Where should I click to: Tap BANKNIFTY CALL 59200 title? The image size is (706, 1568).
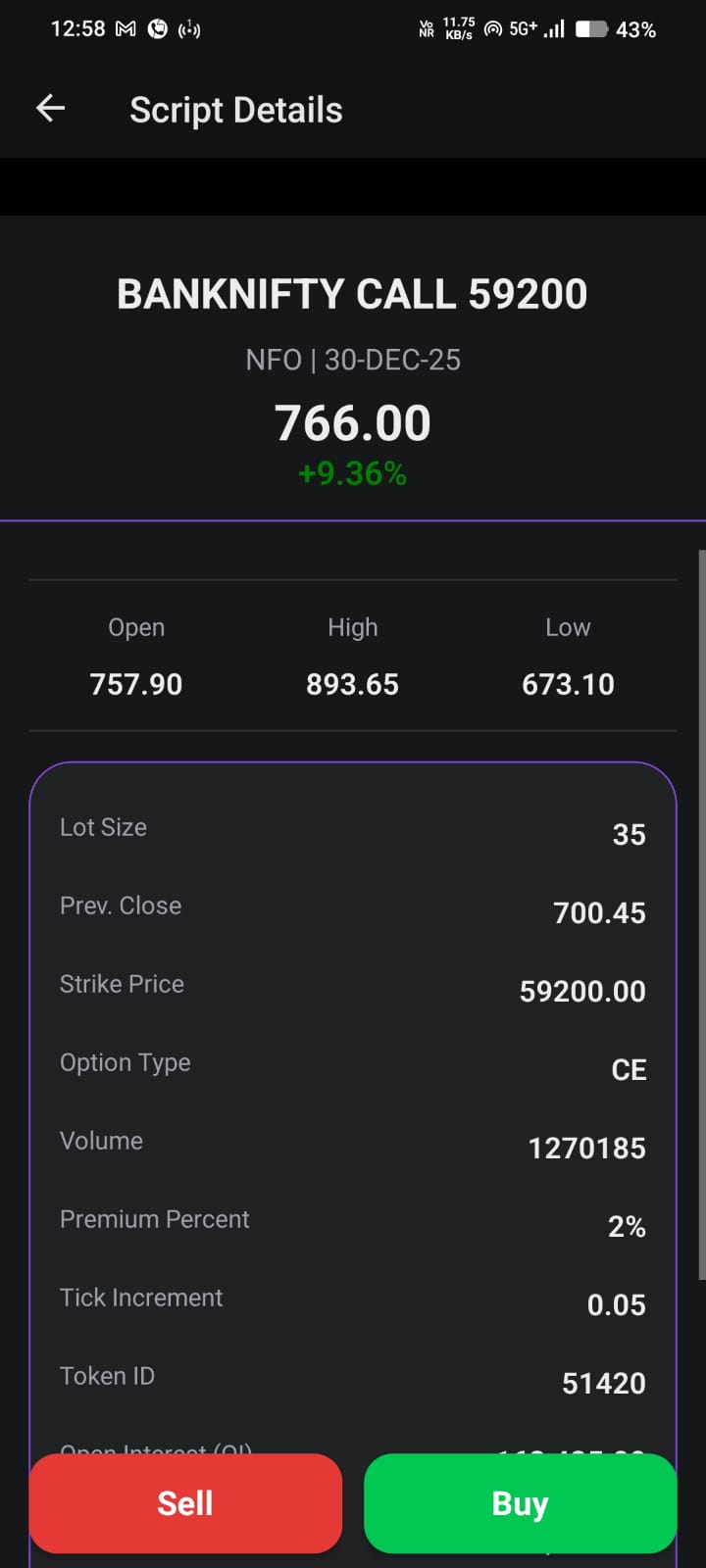pyautogui.click(x=352, y=294)
